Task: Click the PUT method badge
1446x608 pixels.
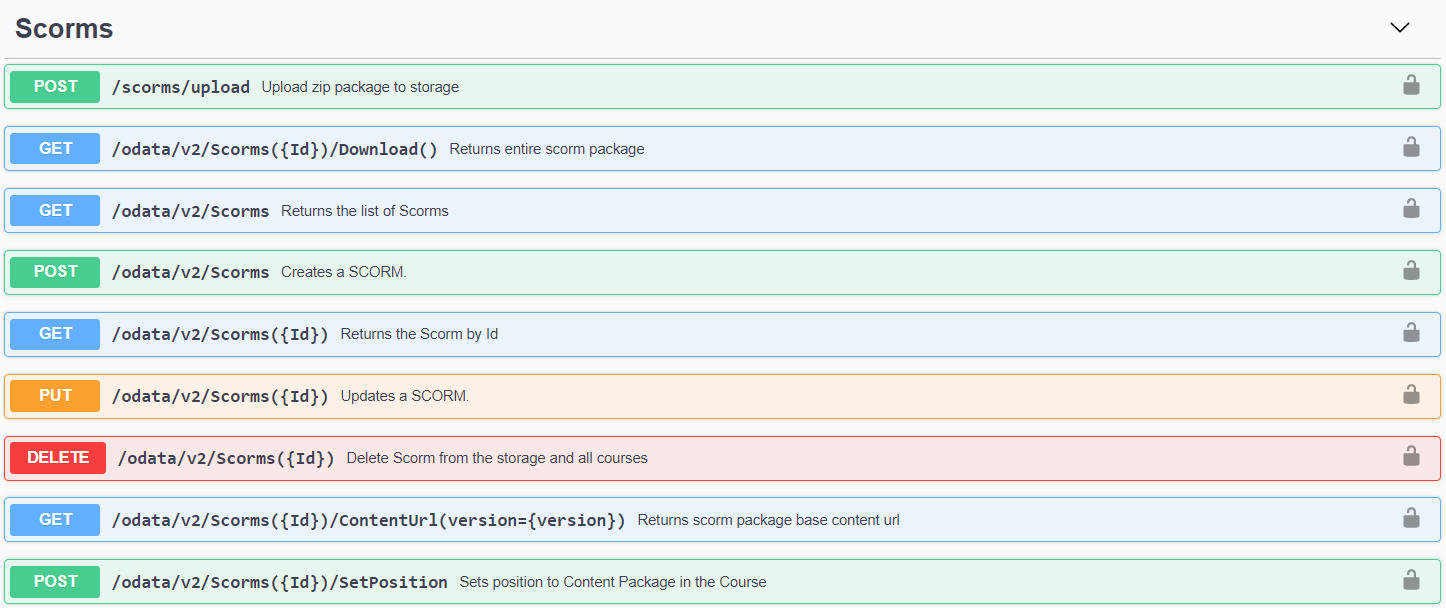Action: click(55, 396)
